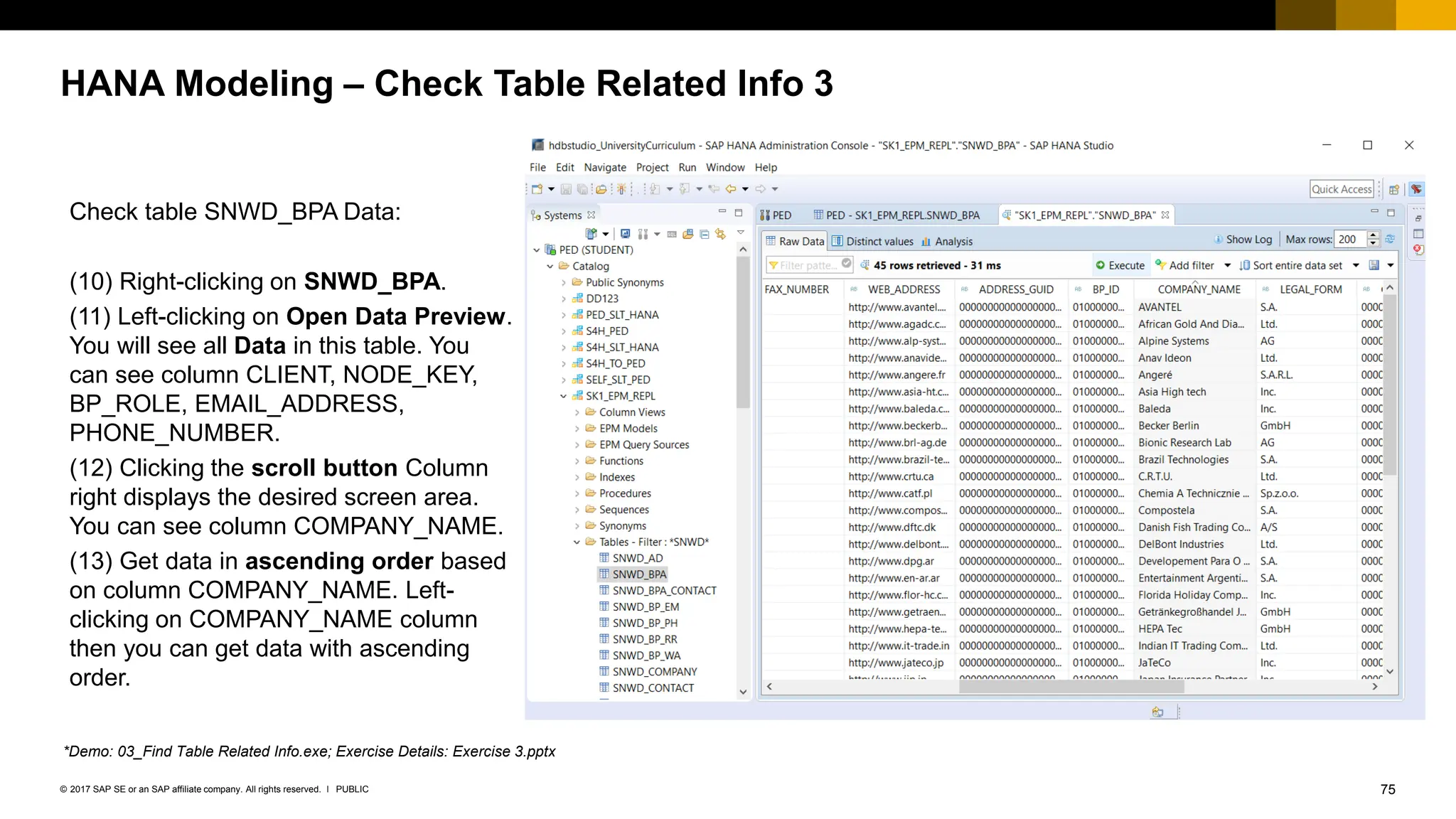The height and width of the screenshot is (819, 1456).
Task: Click the Add System icon in Systems panel
Action: [591, 234]
